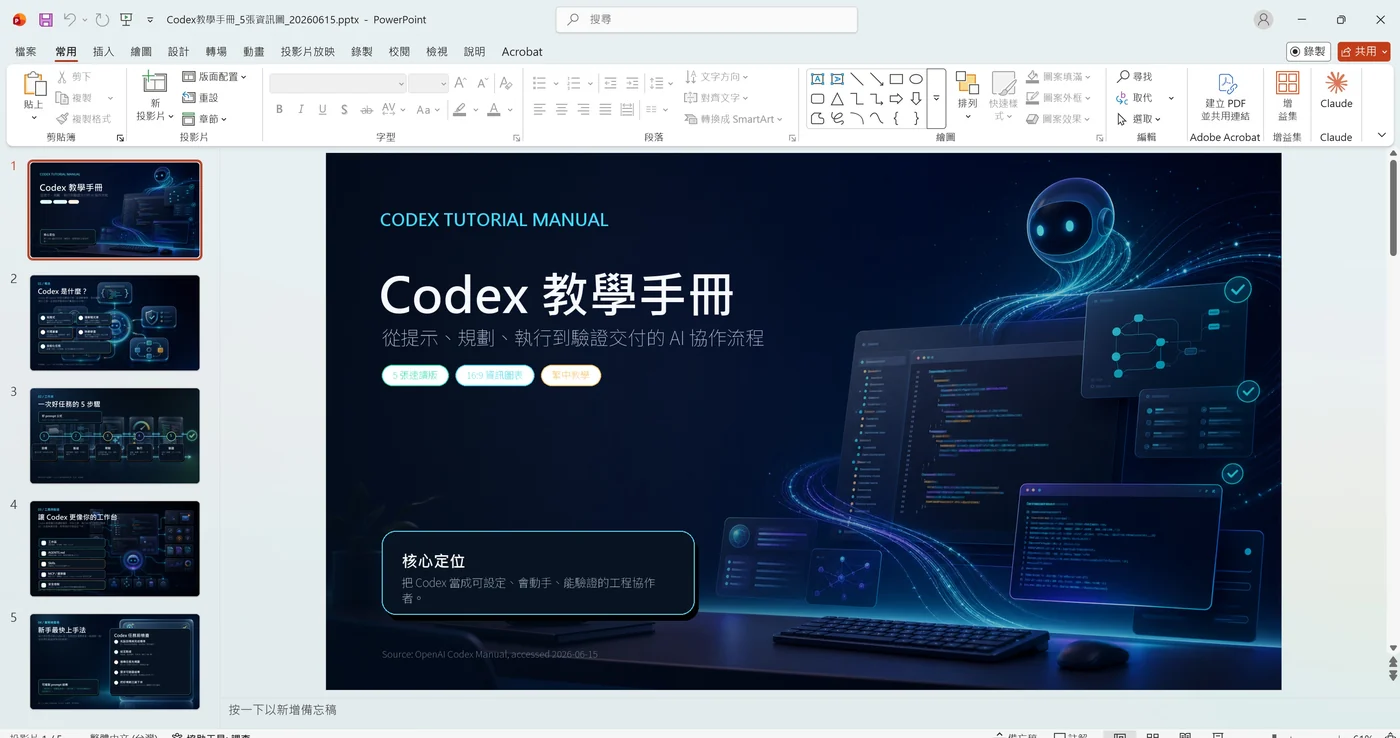
Task: Click the Format Painter (複製格式) button
Action: point(84,119)
